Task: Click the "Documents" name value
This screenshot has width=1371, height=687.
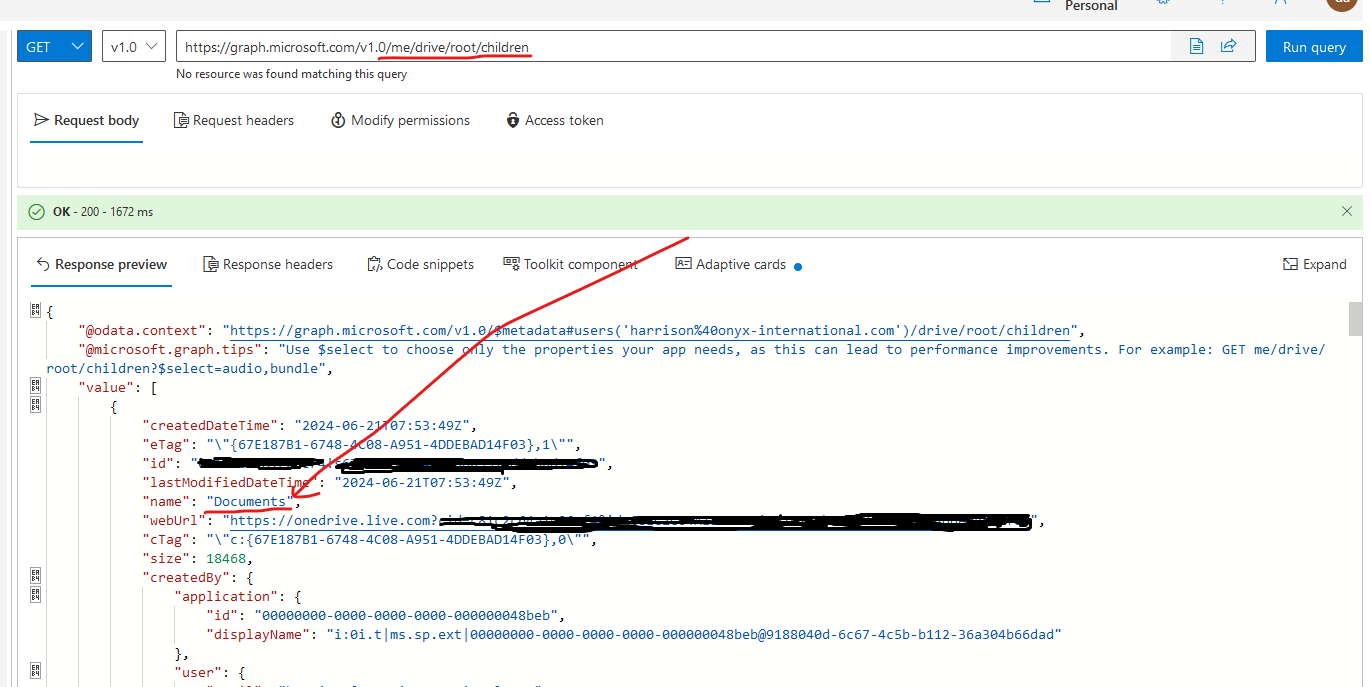Action: pyautogui.click(x=250, y=502)
